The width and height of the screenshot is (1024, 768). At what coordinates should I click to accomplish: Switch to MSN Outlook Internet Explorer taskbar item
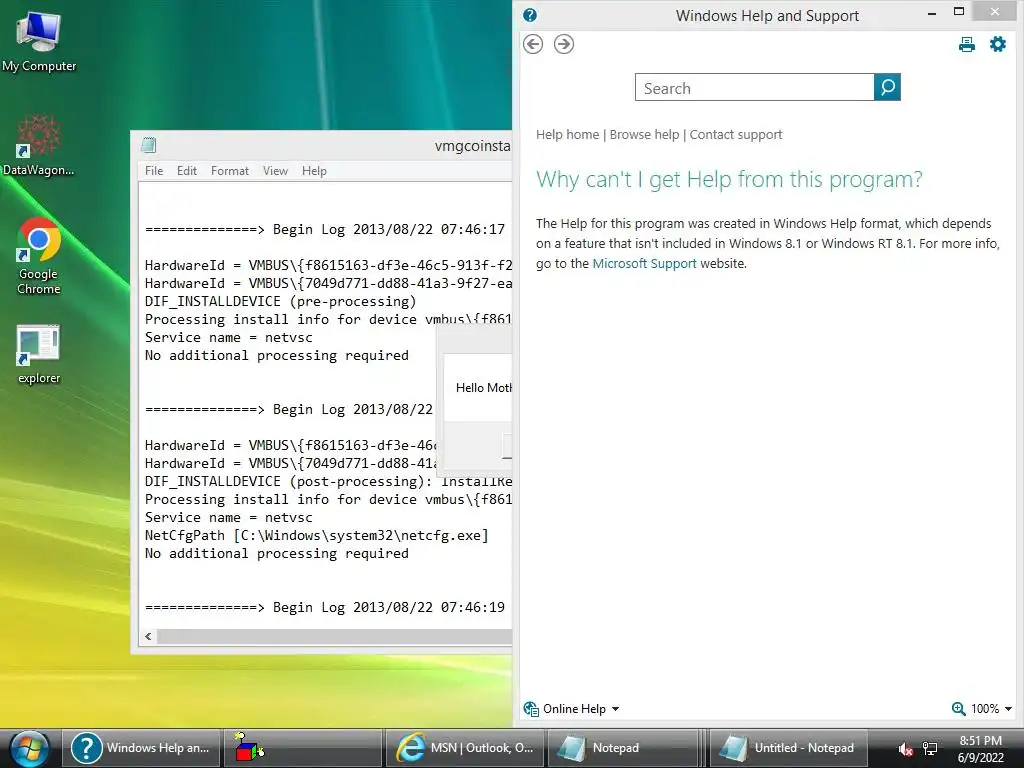(465, 748)
